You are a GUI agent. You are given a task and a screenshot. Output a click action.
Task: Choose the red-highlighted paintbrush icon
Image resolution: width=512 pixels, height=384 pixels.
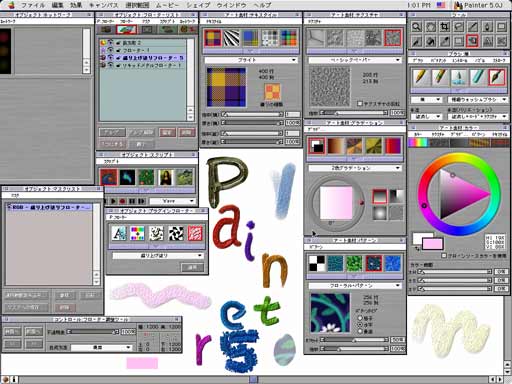coord(497,77)
